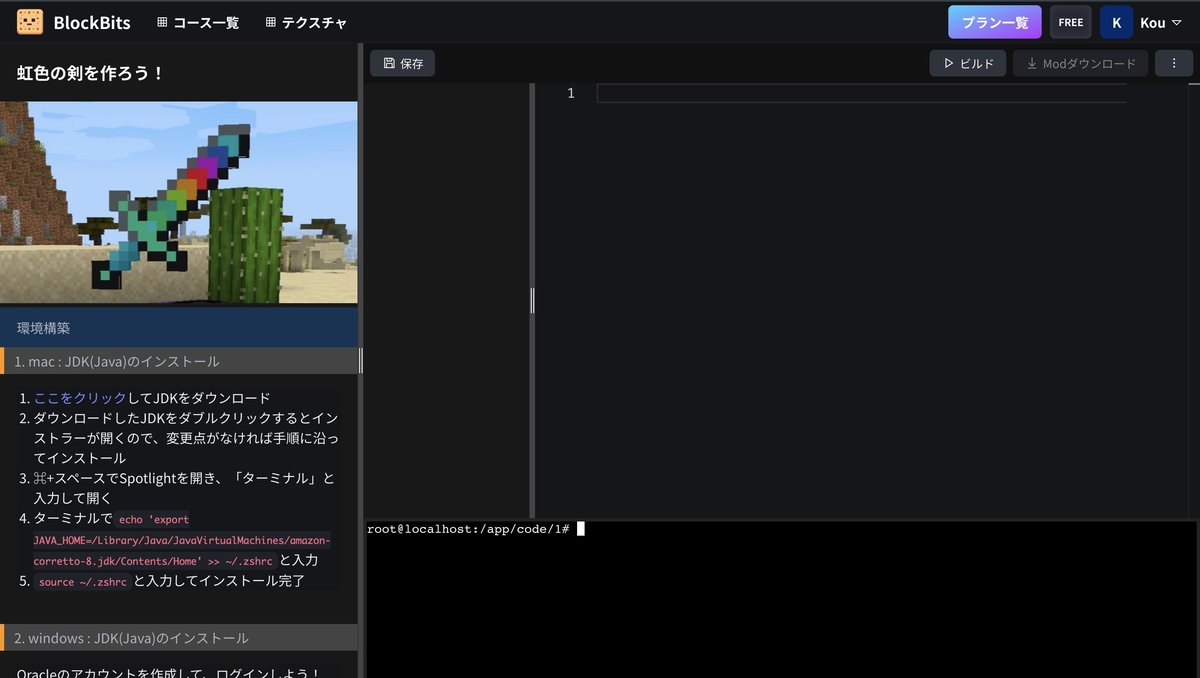Click the Modダウンロード button
The image size is (1200, 678).
point(1080,62)
